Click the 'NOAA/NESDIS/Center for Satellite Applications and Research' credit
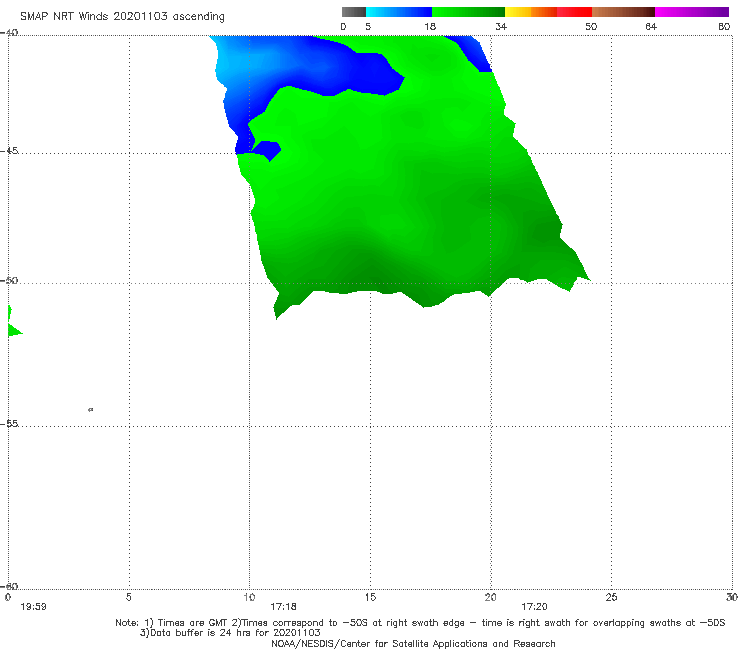 [x=413, y=643]
